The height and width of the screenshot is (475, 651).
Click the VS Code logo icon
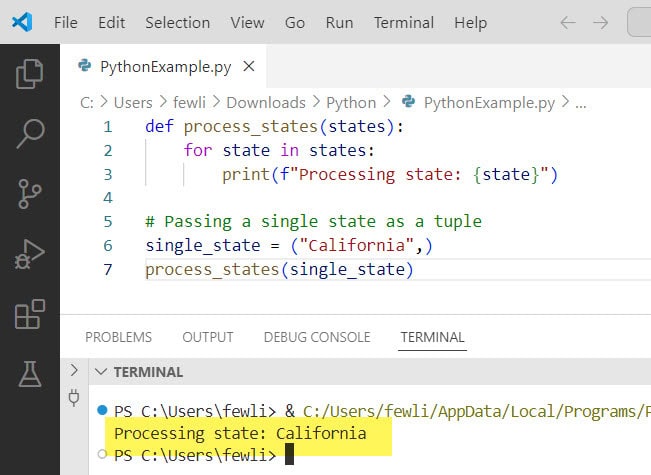[22, 22]
